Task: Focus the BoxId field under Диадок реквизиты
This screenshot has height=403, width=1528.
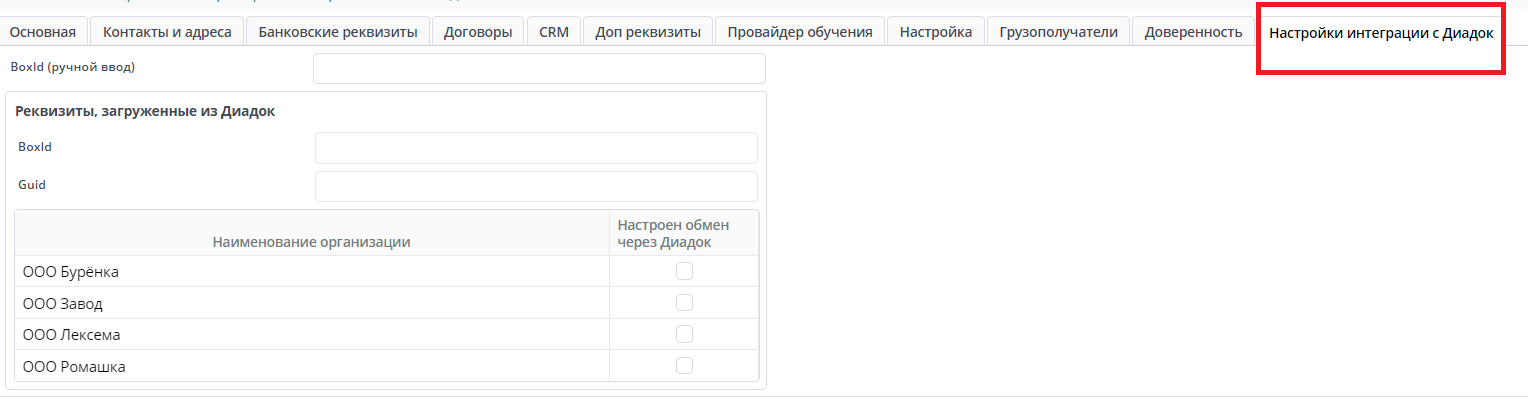Action: tap(536, 148)
